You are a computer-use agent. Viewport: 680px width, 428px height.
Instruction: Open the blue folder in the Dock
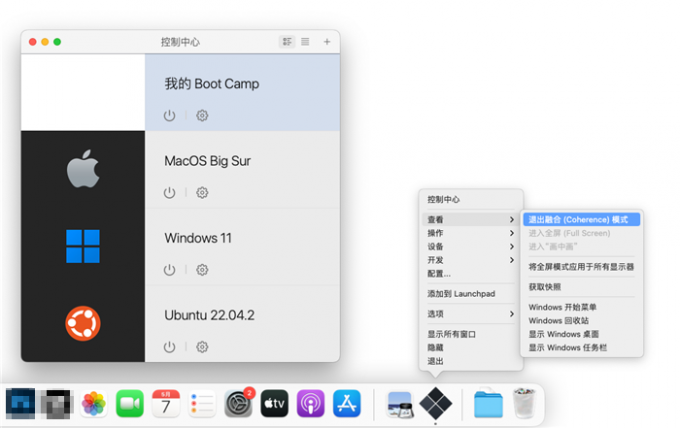(488, 404)
